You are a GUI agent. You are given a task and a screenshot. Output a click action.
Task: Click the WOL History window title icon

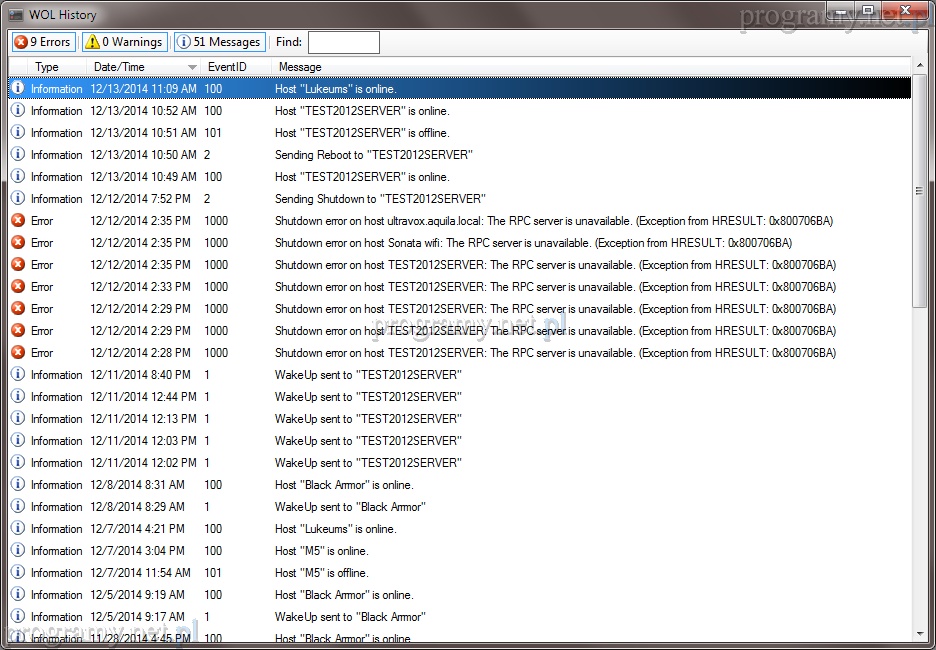click(x=15, y=15)
